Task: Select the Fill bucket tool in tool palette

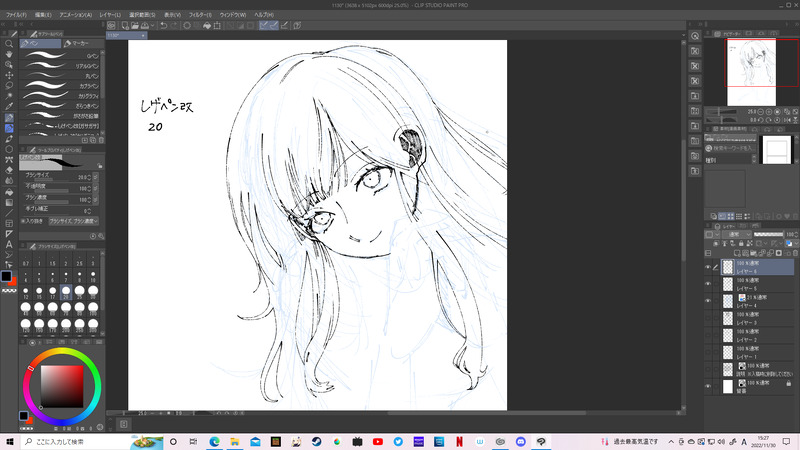Action: click(x=9, y=192)
